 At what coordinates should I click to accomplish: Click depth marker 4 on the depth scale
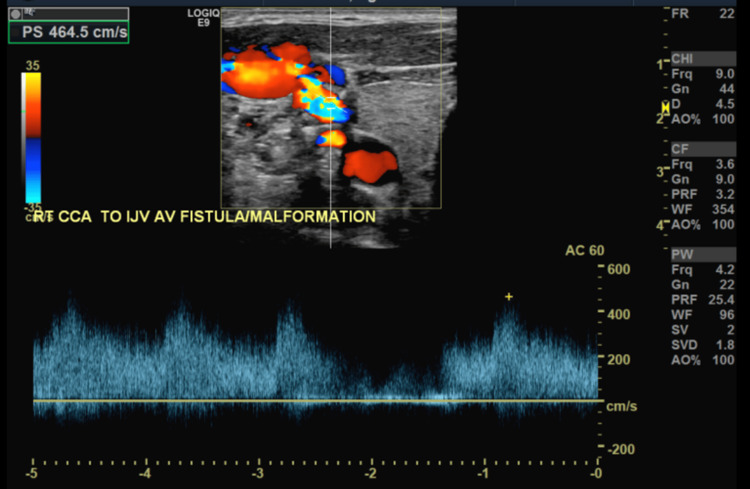click(660, 225)
